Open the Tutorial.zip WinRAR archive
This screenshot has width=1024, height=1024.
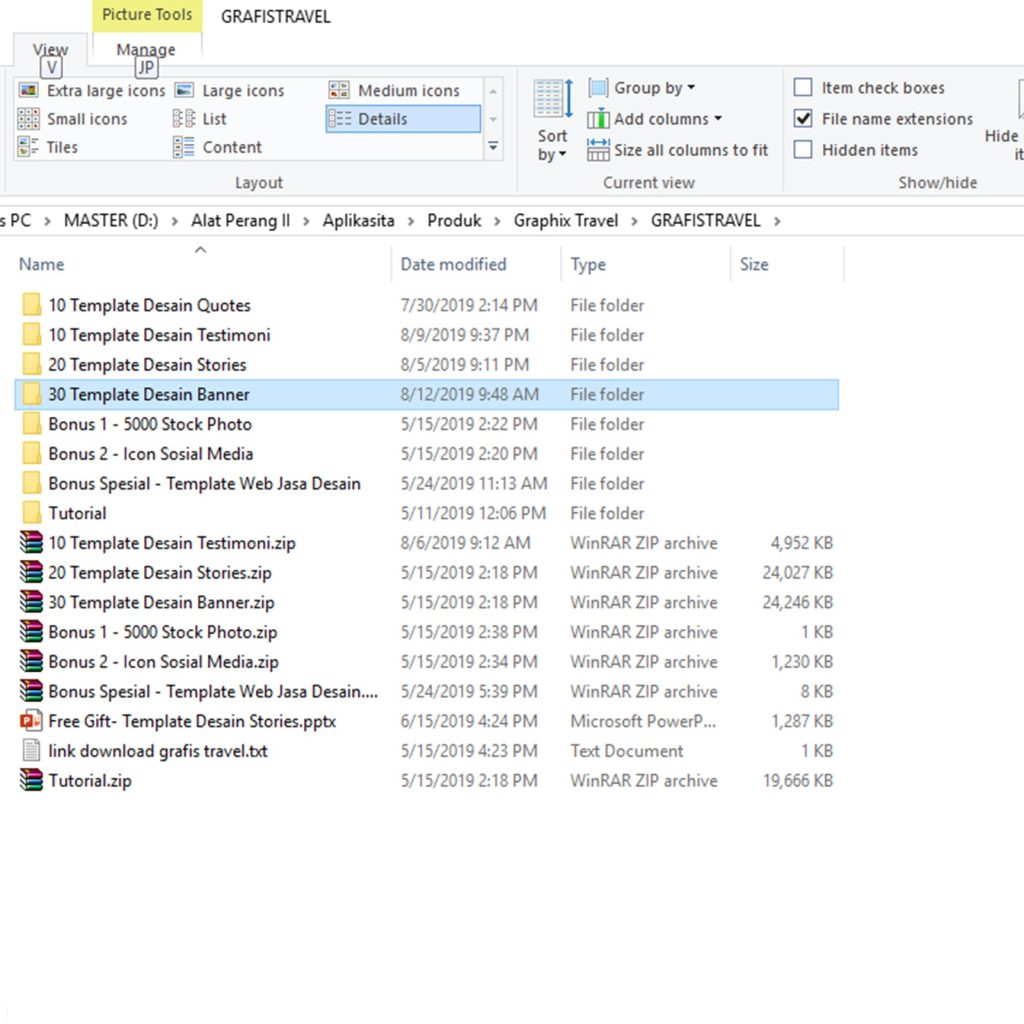(89, 781)
